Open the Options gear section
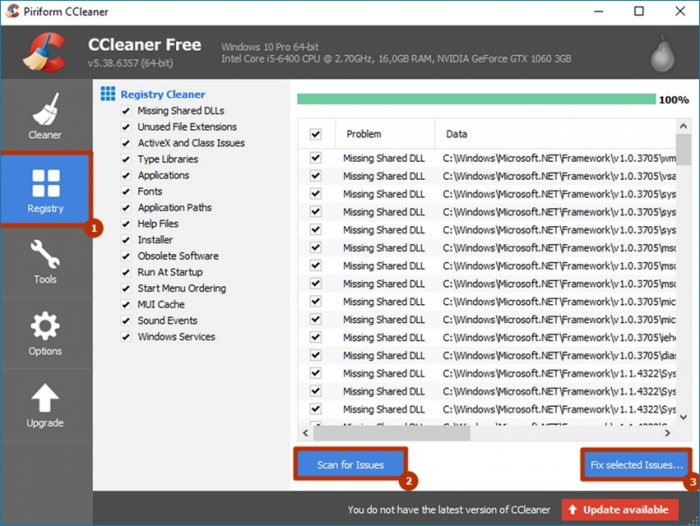 [x=45, y=333]
